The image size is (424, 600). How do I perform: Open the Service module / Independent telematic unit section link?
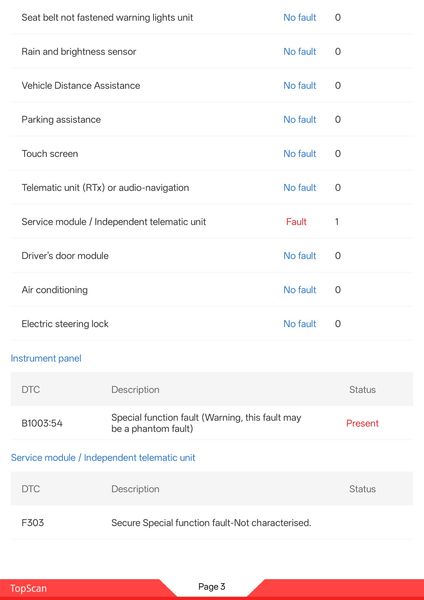point(103,458)
